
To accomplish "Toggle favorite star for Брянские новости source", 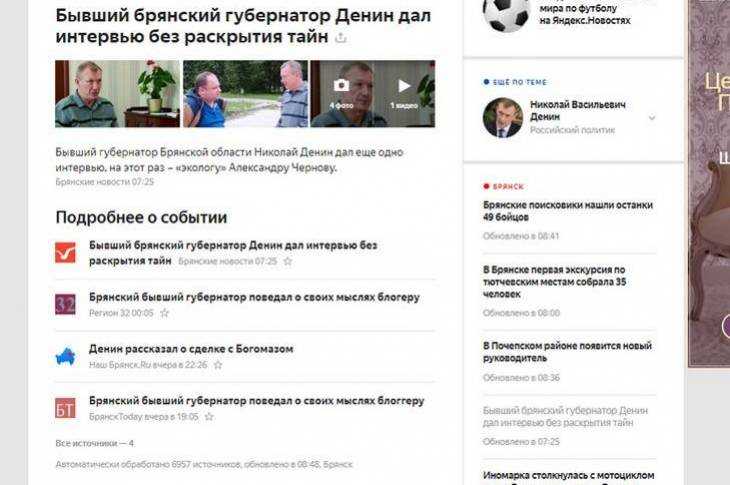I will [288, 262].
